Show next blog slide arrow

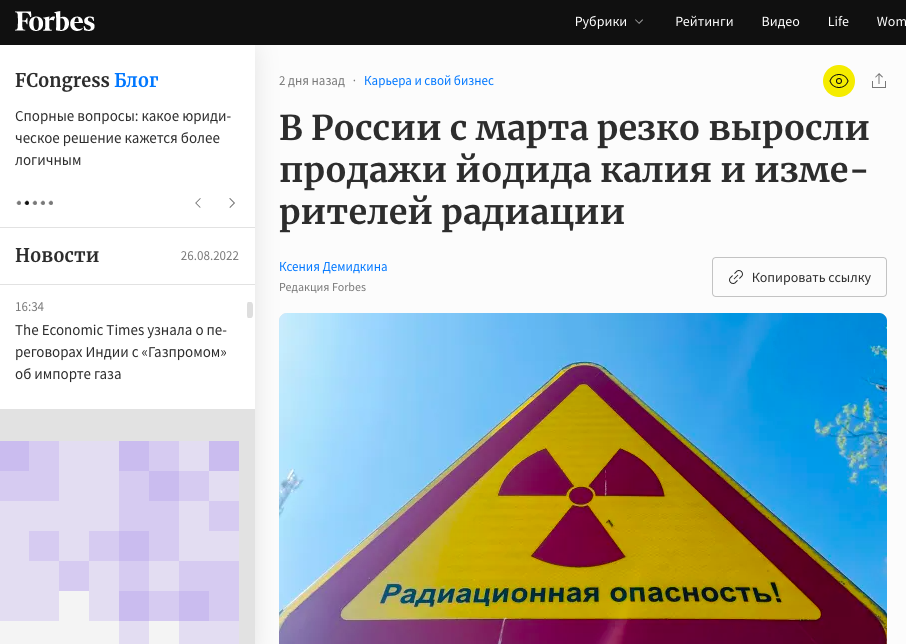pyautogui.click(x=232, y=203)
